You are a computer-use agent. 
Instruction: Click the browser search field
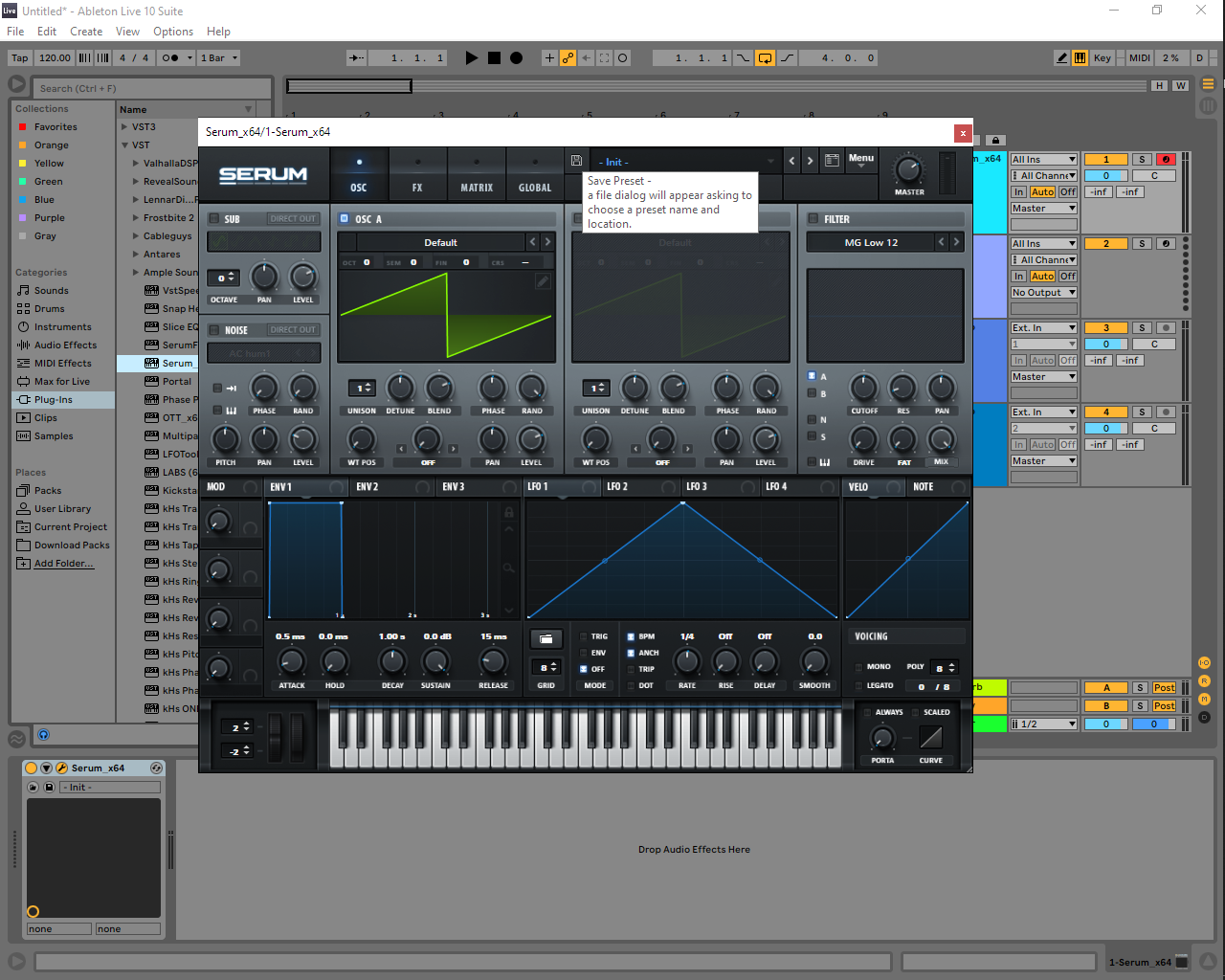(x=153, y=88)
